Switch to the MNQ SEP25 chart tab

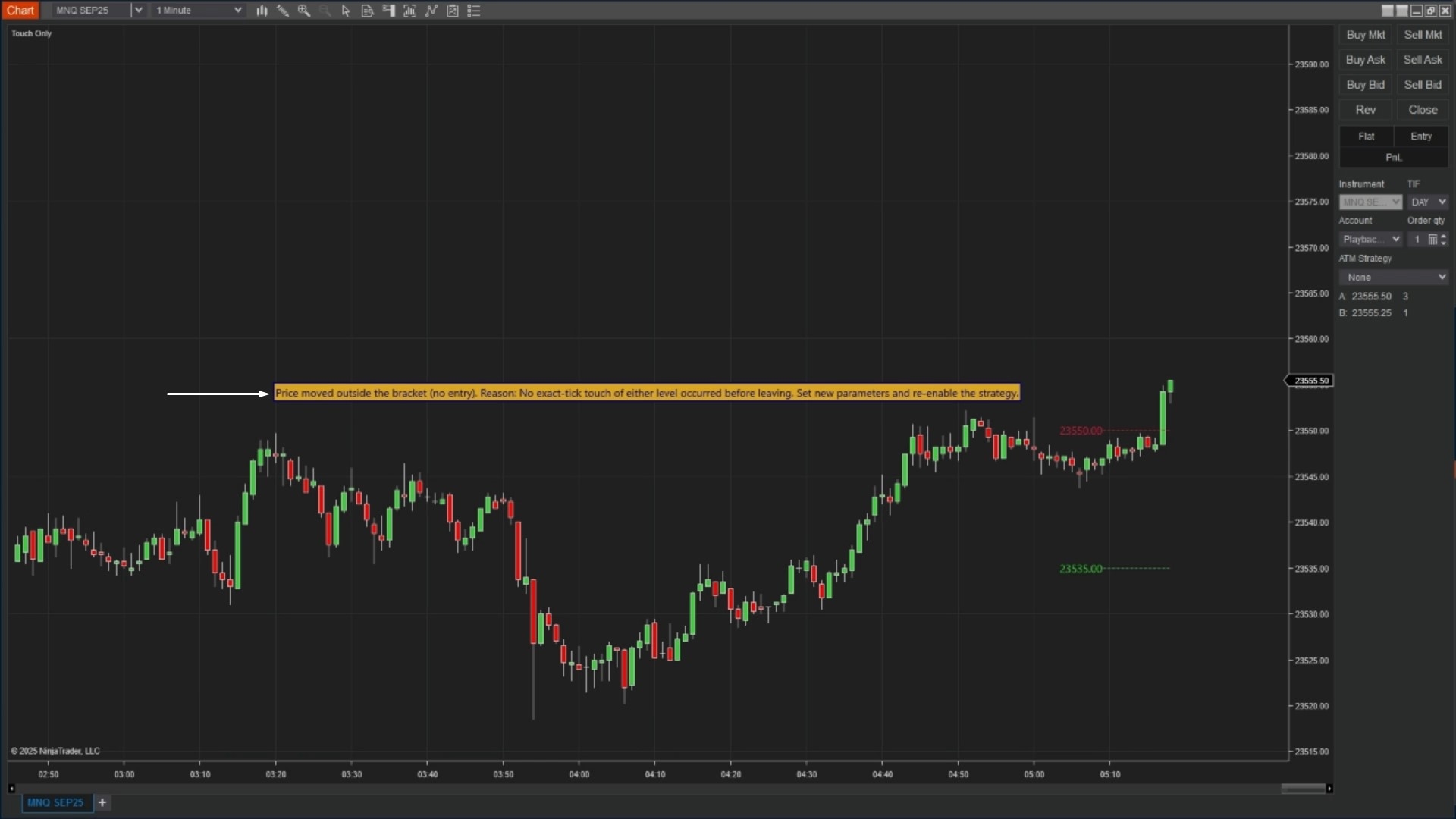click(x=56, y=802)
